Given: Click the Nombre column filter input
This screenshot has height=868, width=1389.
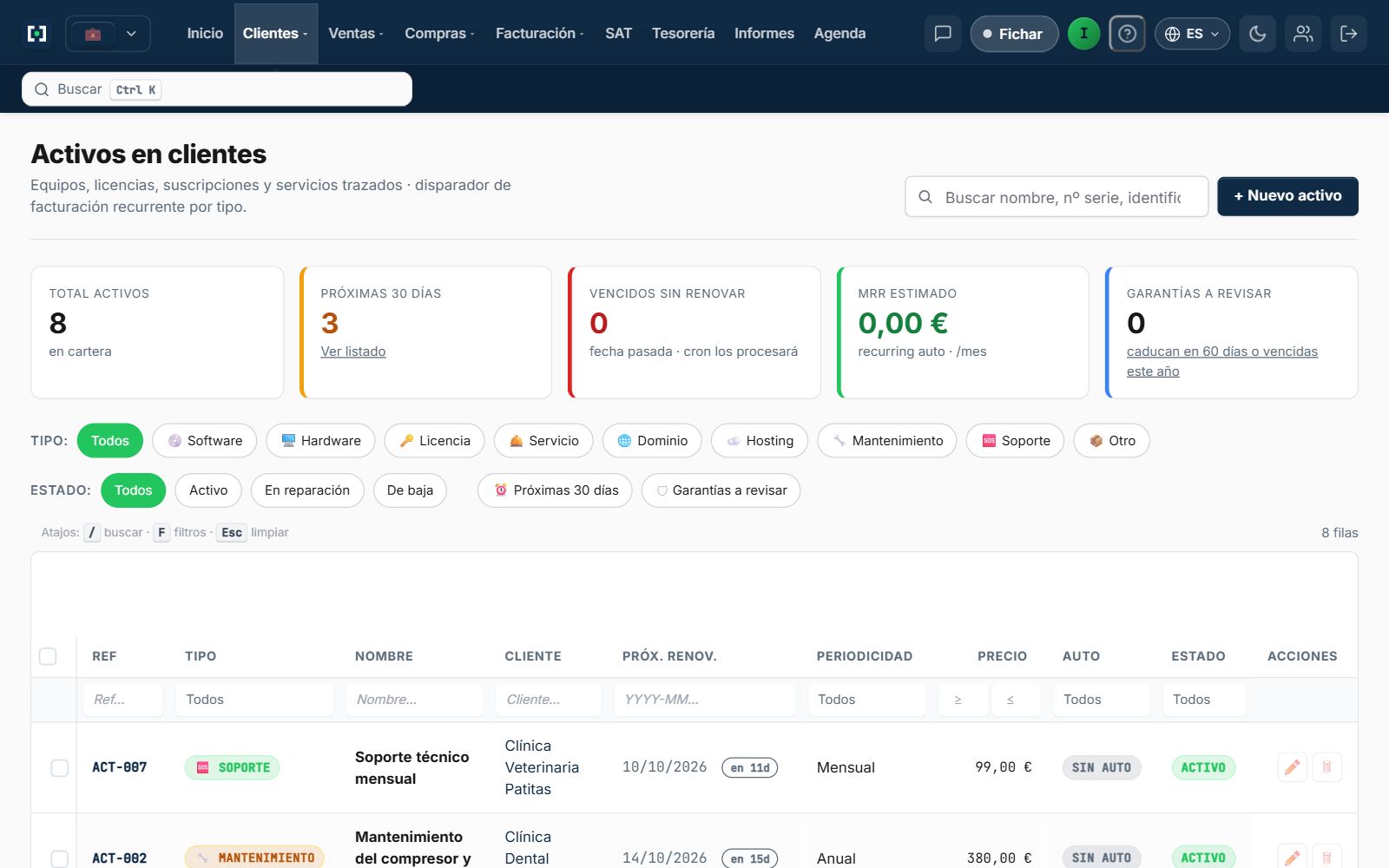Looking at the screenshot, I should 414,700.
